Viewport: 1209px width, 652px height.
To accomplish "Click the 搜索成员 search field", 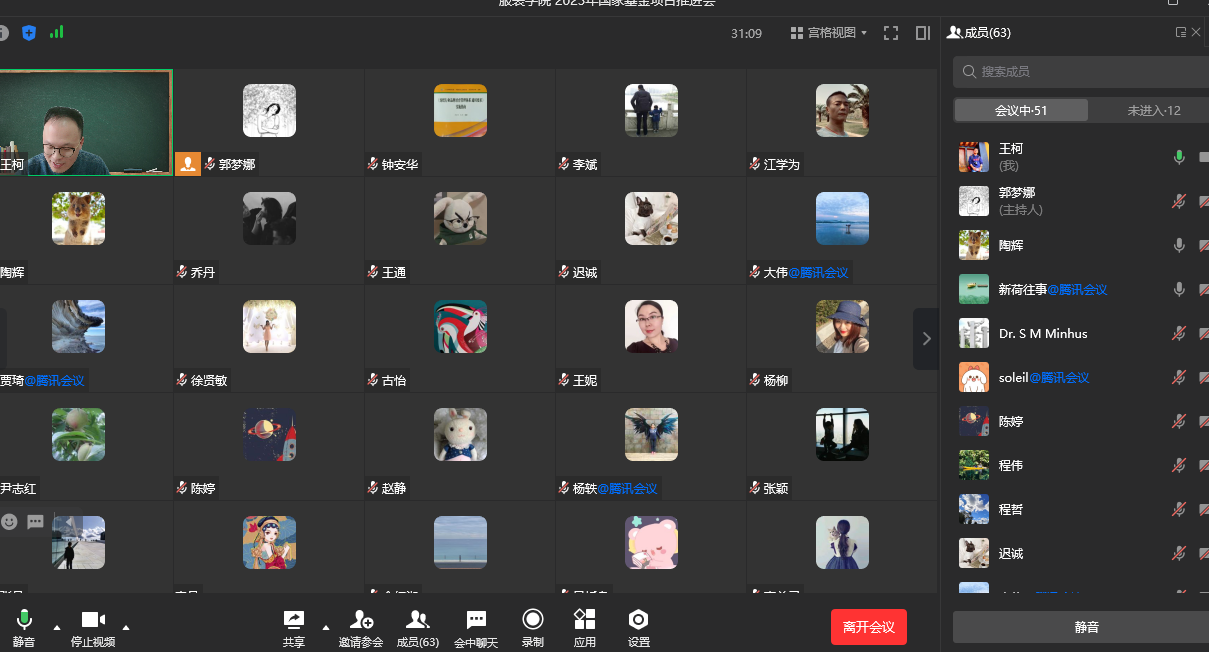I will [x=1085, y=72].
